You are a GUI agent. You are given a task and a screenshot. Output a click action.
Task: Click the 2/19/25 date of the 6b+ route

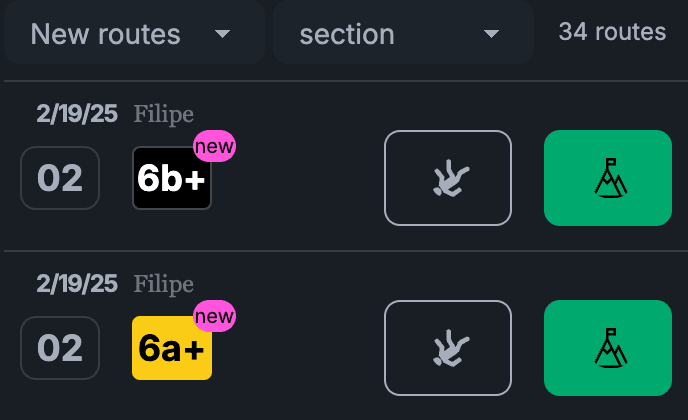point(77,114)
